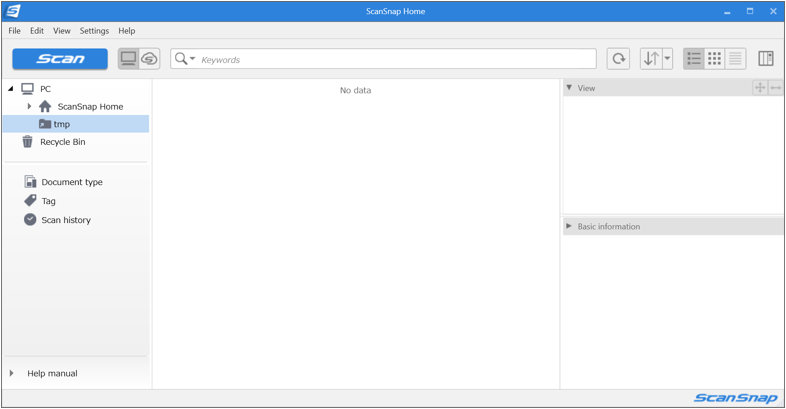The image size is (786, 409).
Task: Open Document type category
Action: pos(72,182)
